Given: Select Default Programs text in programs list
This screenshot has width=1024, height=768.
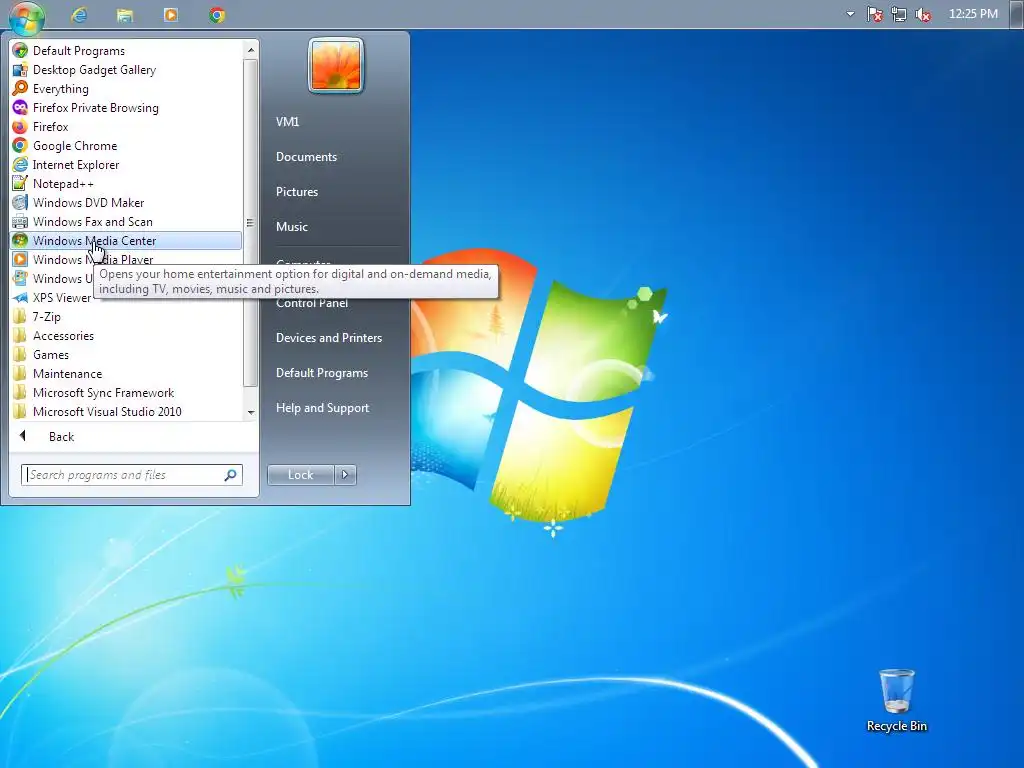Looking at the screenshot, I should coord(79,50).
